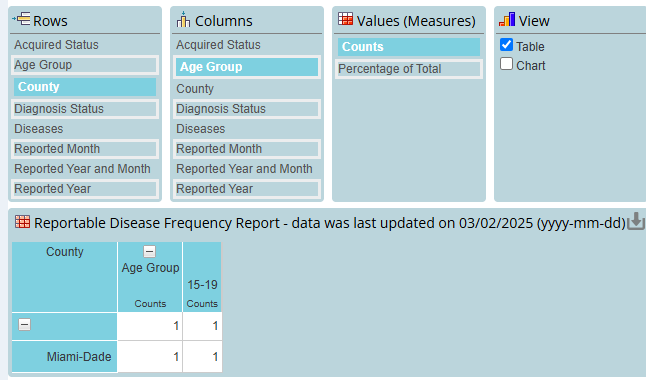Select Reported Year in Rows list
646x380 pixels.
click(85, 189)
